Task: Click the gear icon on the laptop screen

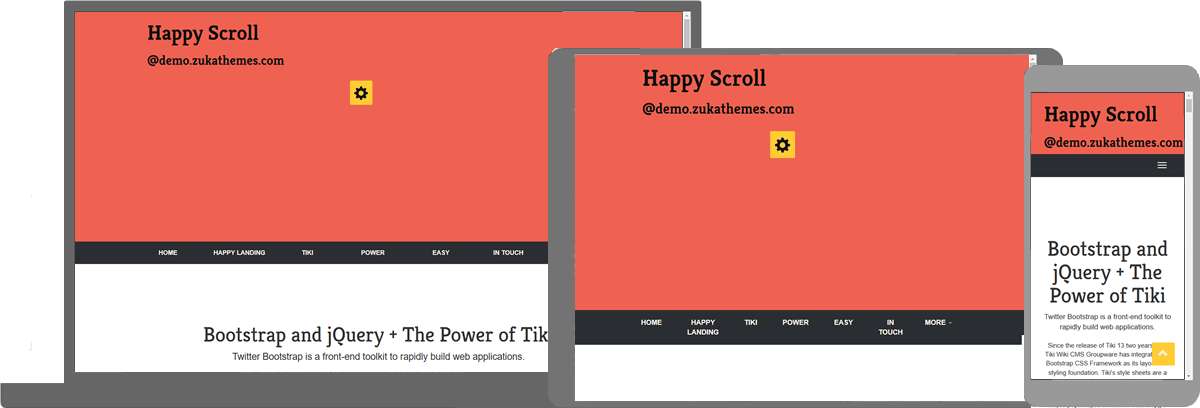Action: [361, 93]
